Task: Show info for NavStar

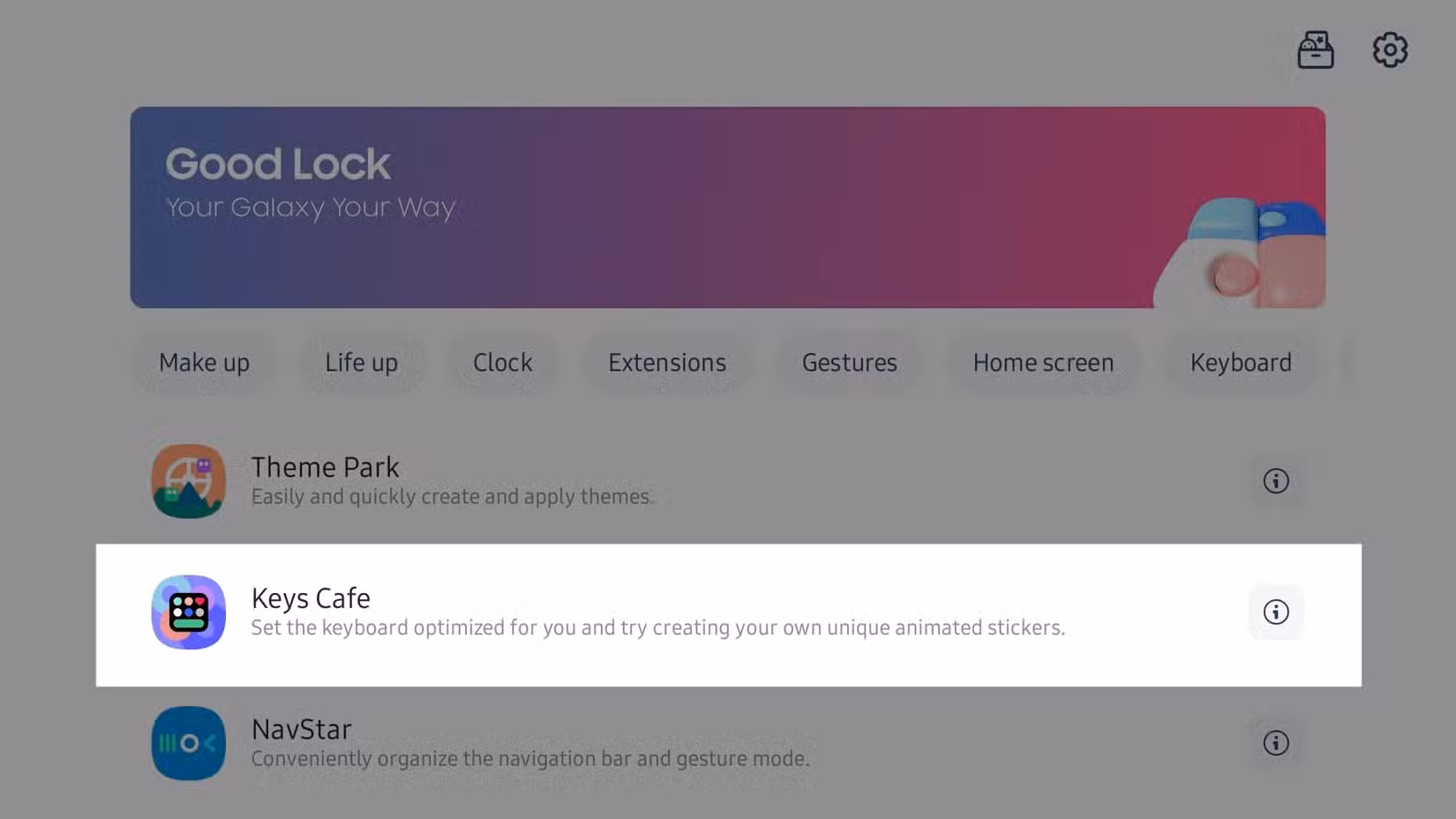Action: click(1276, 743)
